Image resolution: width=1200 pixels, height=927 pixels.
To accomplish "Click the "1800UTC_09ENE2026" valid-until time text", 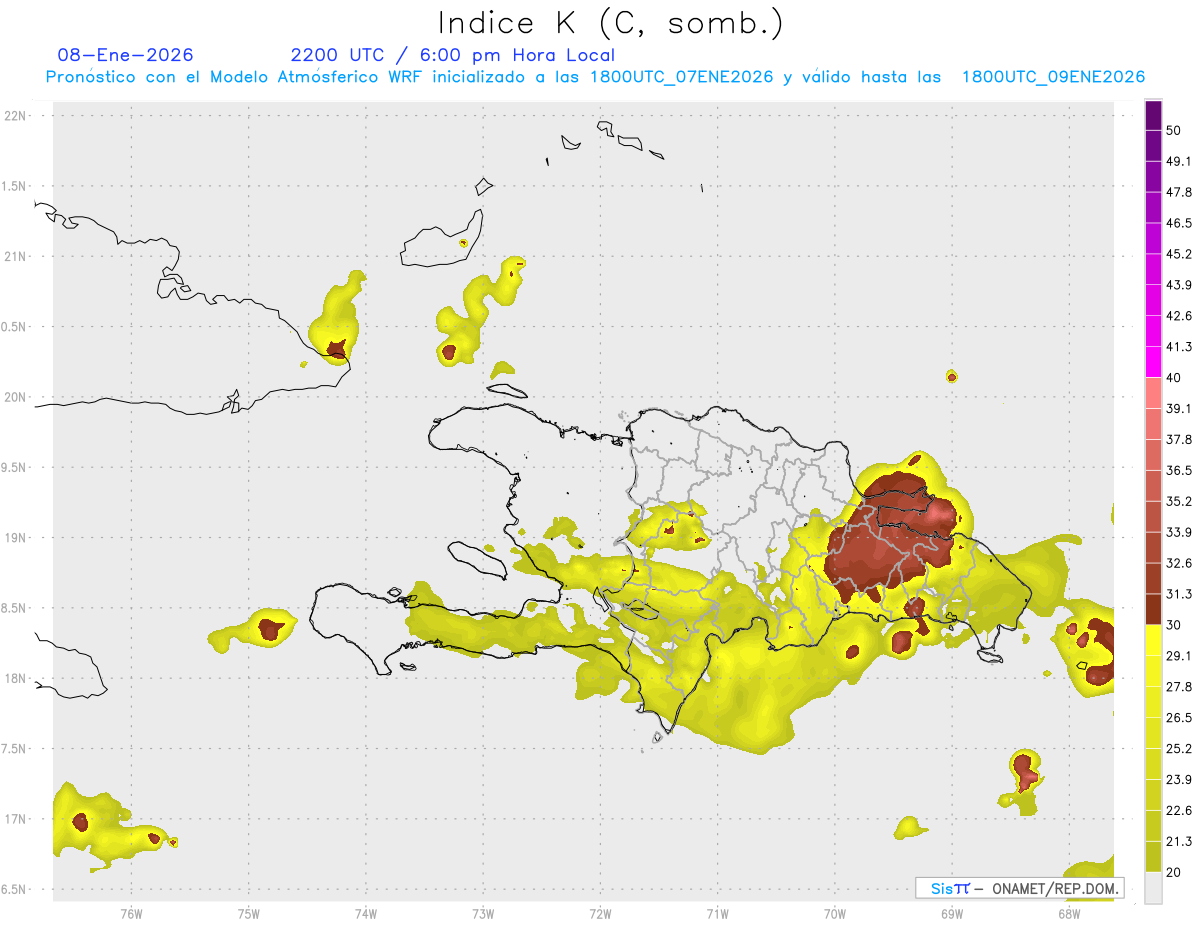I will tap(1053, 77).
